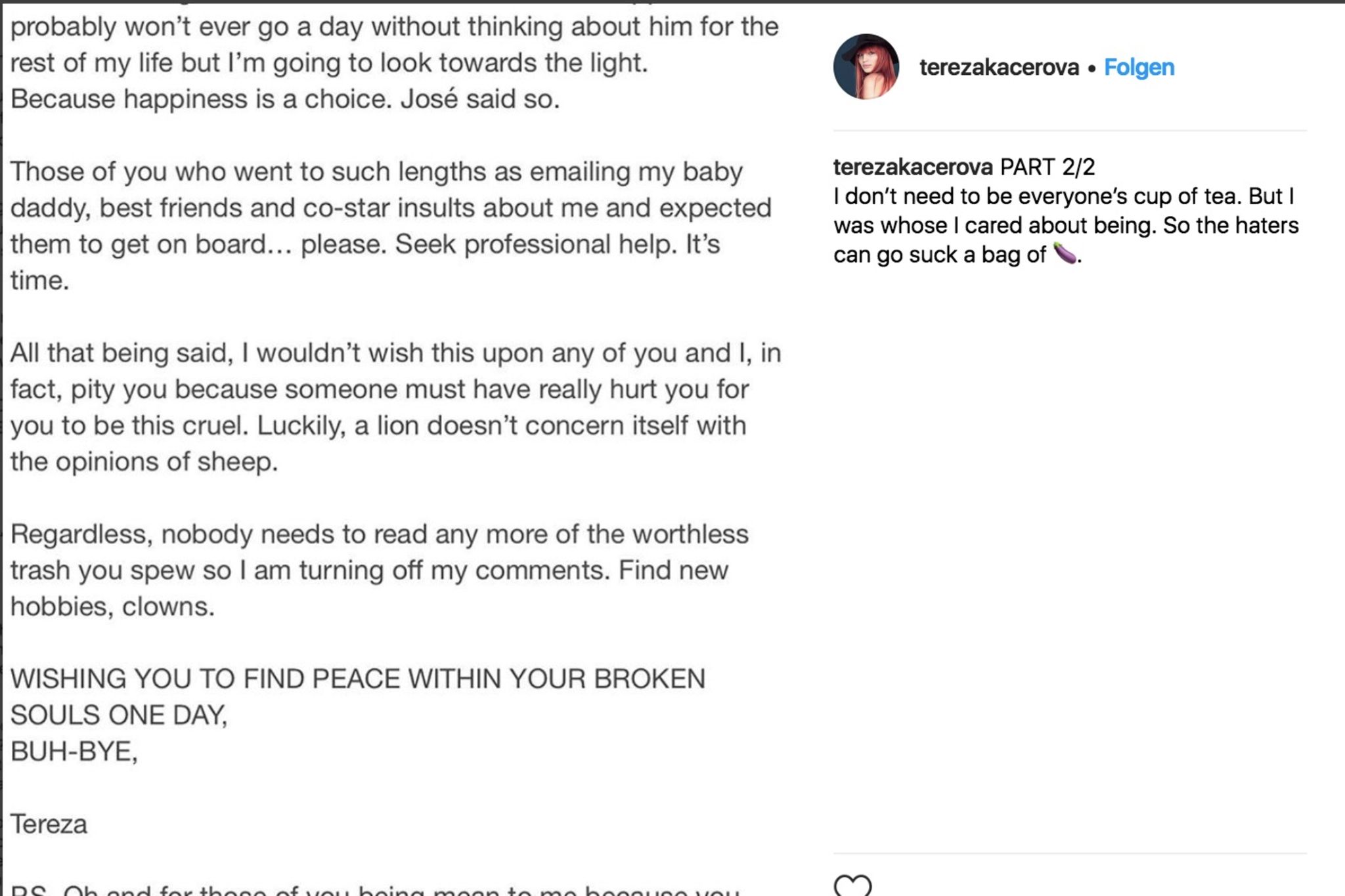Image resolution: width=1345 pixels, height=896 pixels.
Task: Click the "hobbies, clowns." line
Action: (x=113, y=607)
